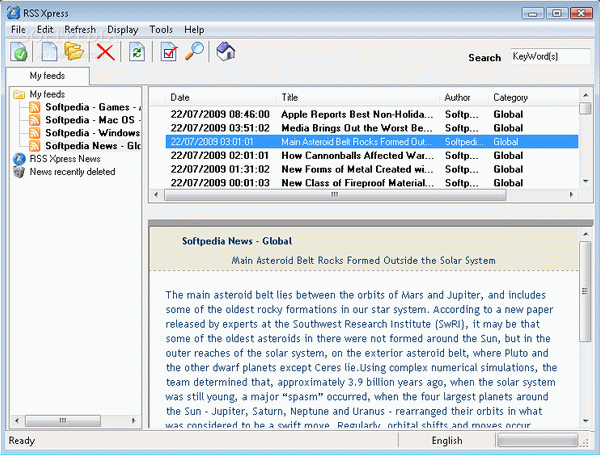Click date 22/07/2009 08:46:00 cell
The image size is (600, 455).
[220, 114]
